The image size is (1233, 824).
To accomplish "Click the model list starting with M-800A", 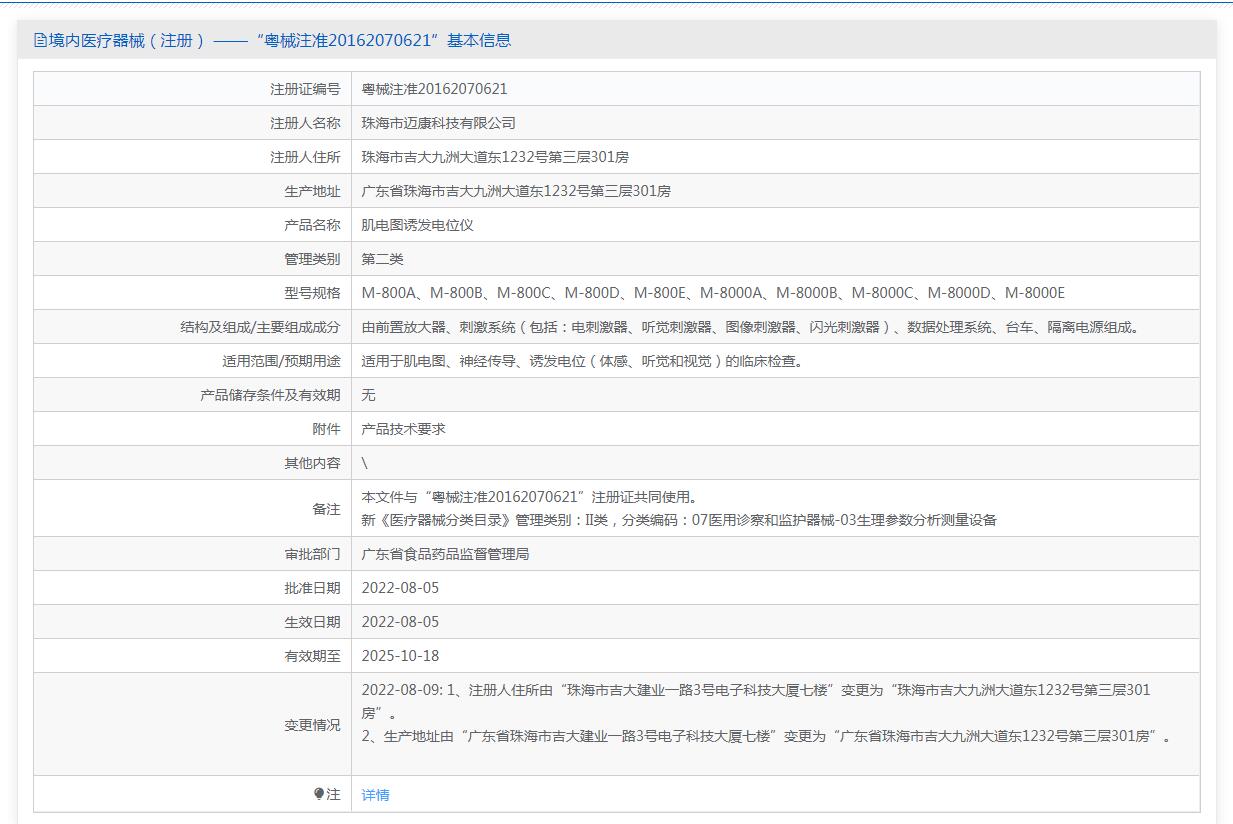I will point(712,293).
